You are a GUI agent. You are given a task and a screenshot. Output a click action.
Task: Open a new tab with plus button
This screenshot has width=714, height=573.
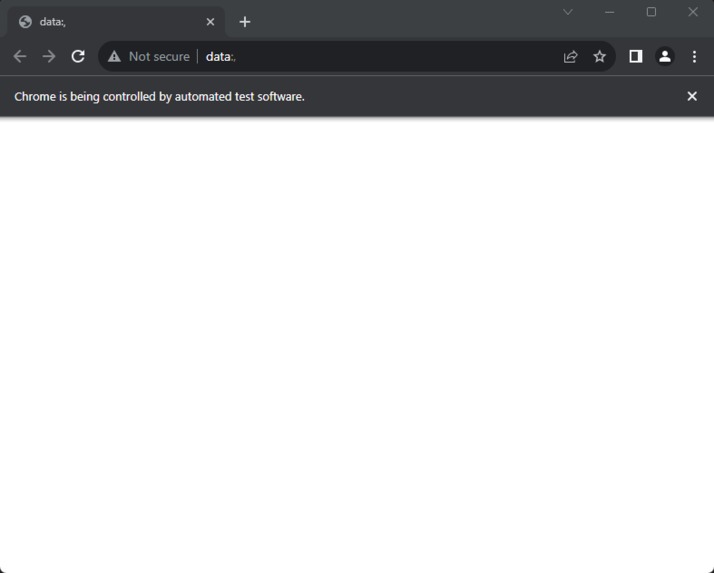pos(245,22)
